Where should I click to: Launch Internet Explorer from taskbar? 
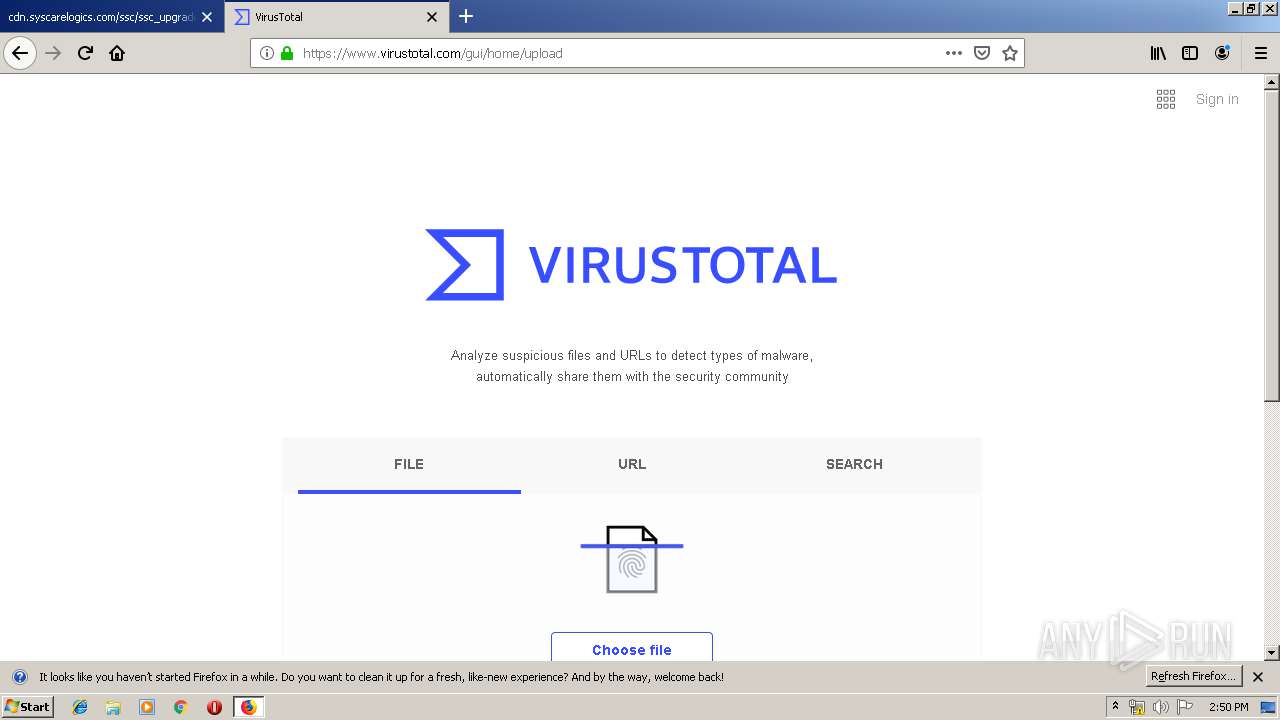click(80, 707)
